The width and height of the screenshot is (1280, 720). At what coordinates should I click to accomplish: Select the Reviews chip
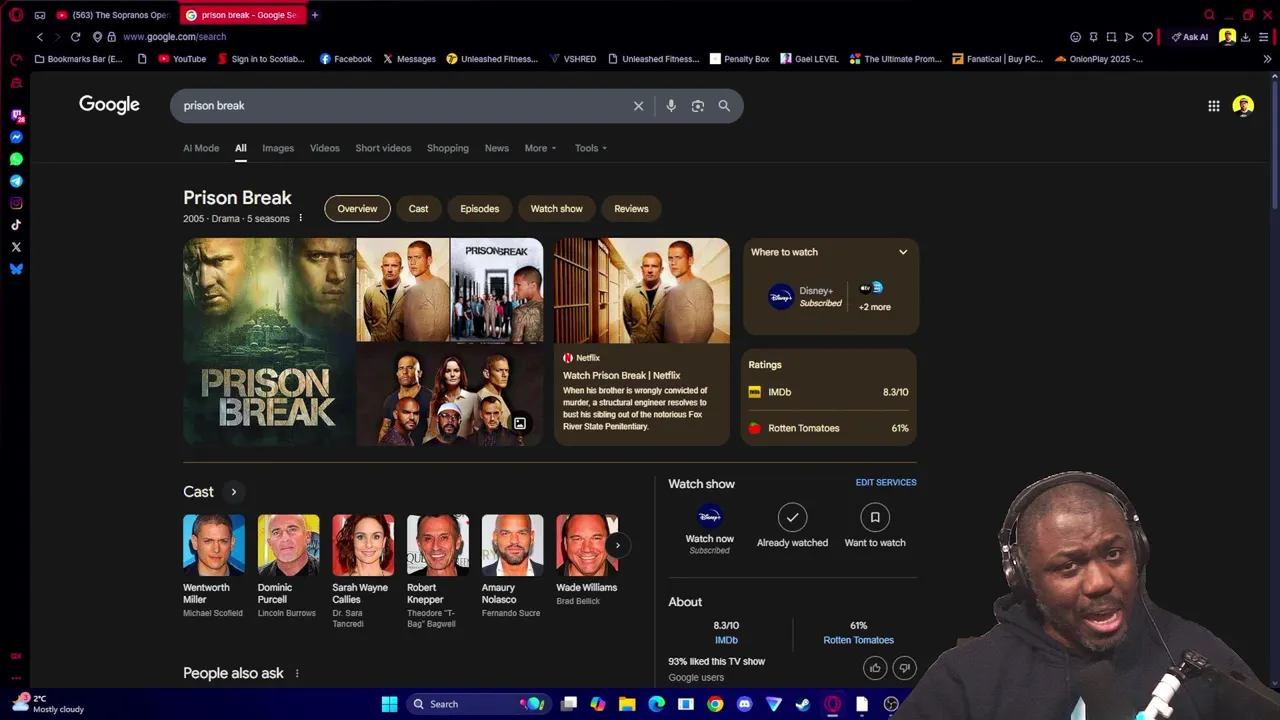(631, 209)
